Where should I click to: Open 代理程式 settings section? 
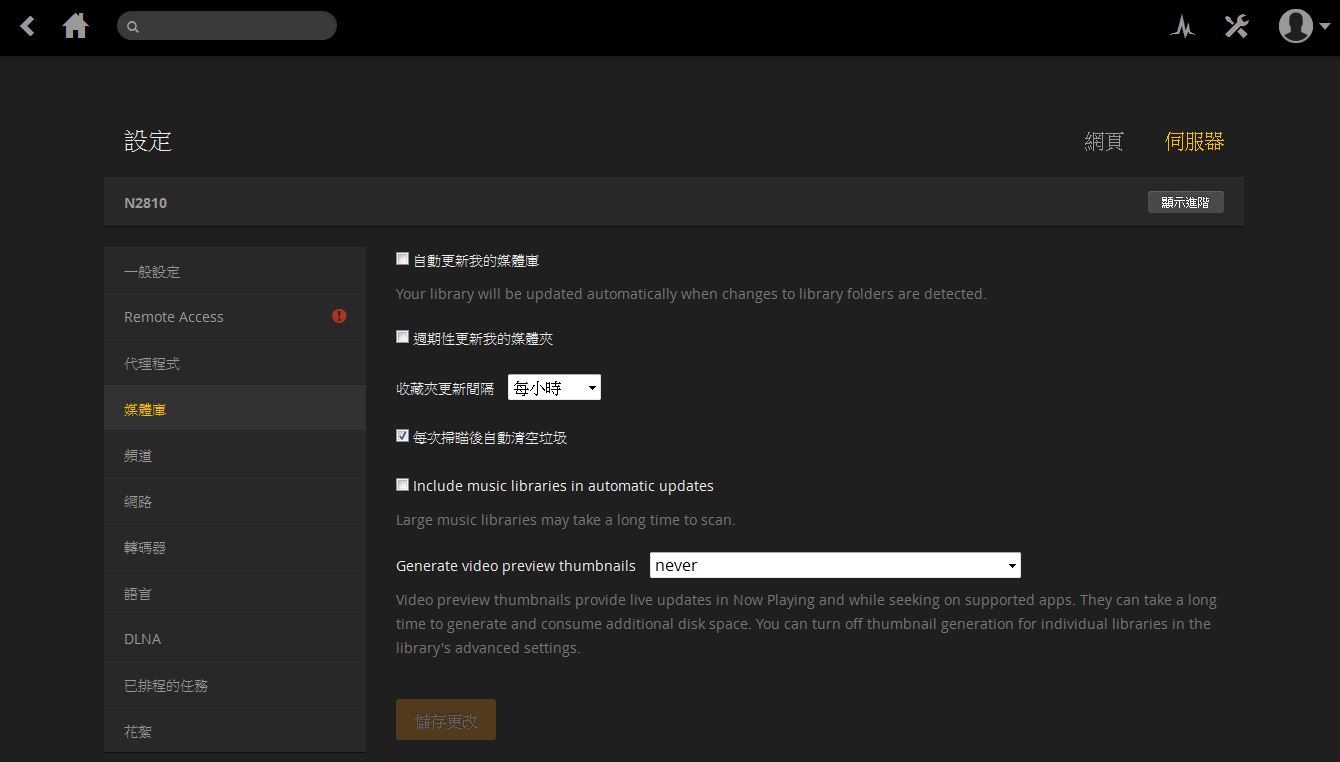235,363
